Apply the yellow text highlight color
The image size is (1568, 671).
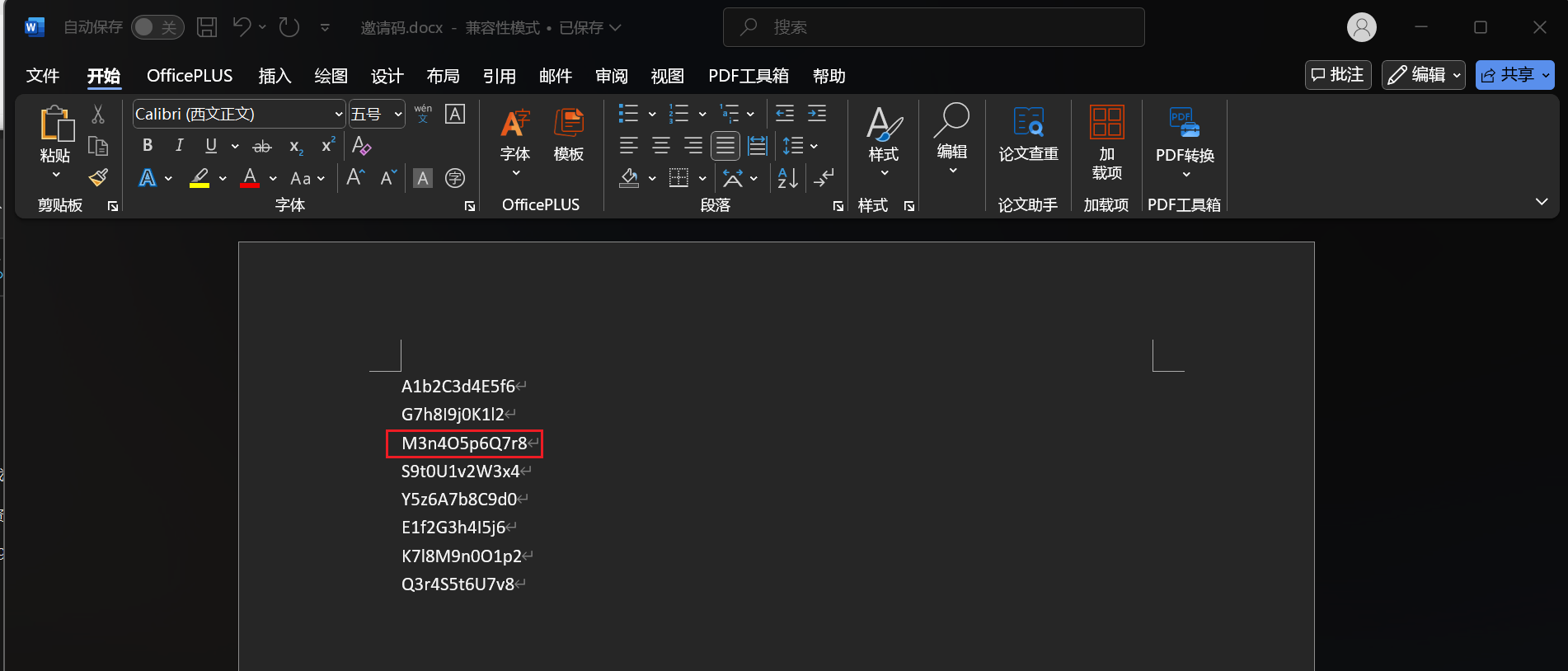[x=200, y=178]
